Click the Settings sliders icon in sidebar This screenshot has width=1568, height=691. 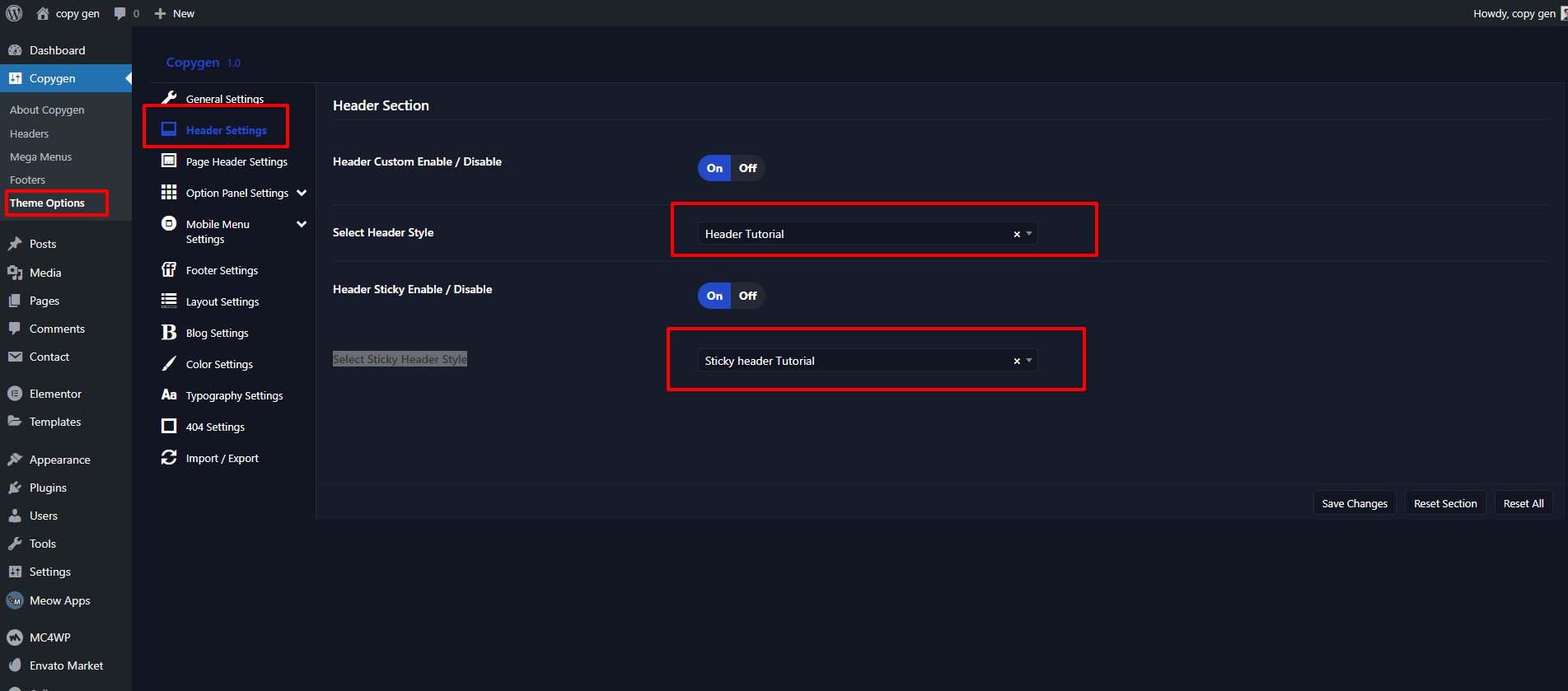click(x=15, y=572)
